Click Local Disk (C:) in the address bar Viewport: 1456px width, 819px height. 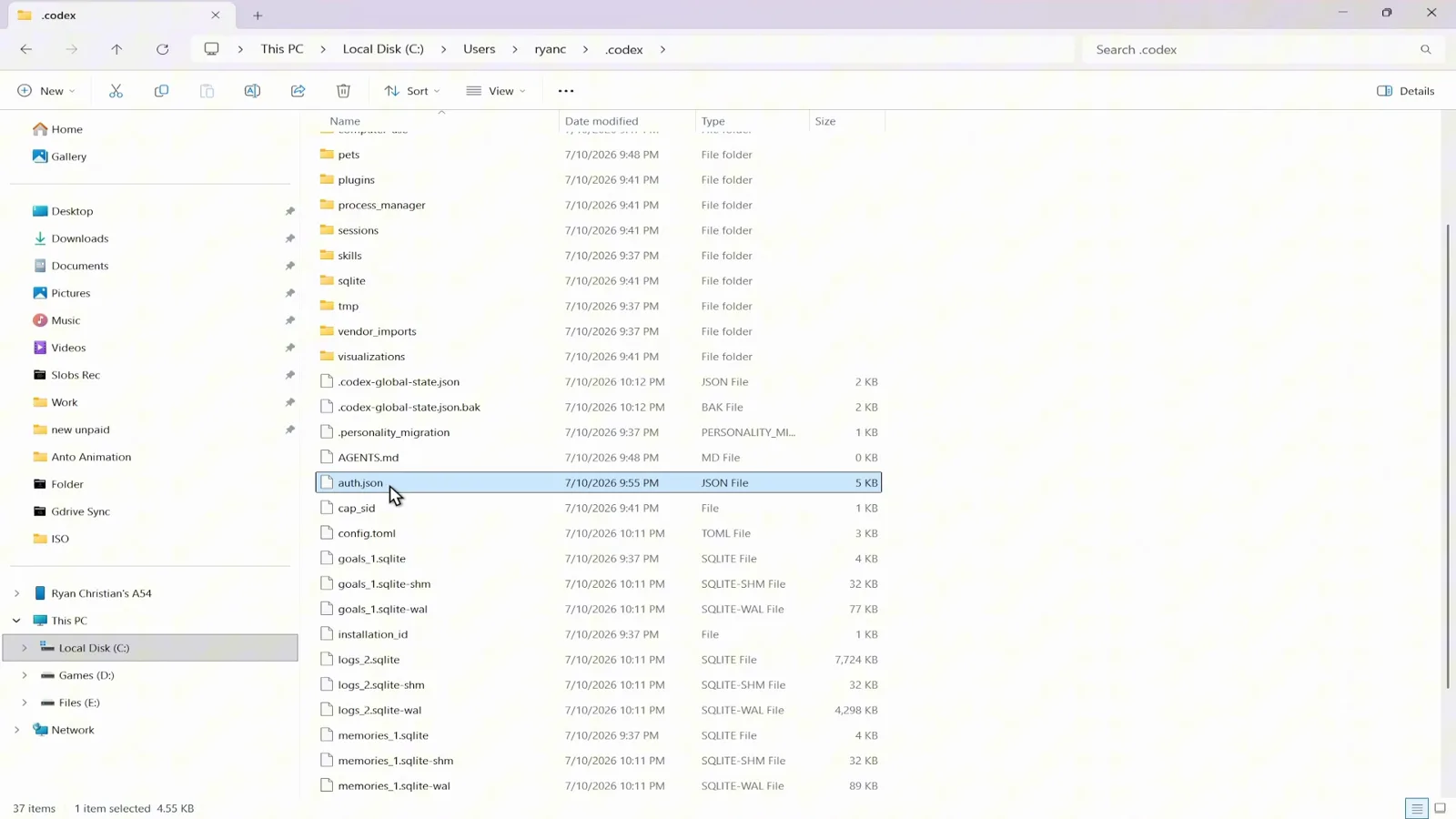(383, 49)
